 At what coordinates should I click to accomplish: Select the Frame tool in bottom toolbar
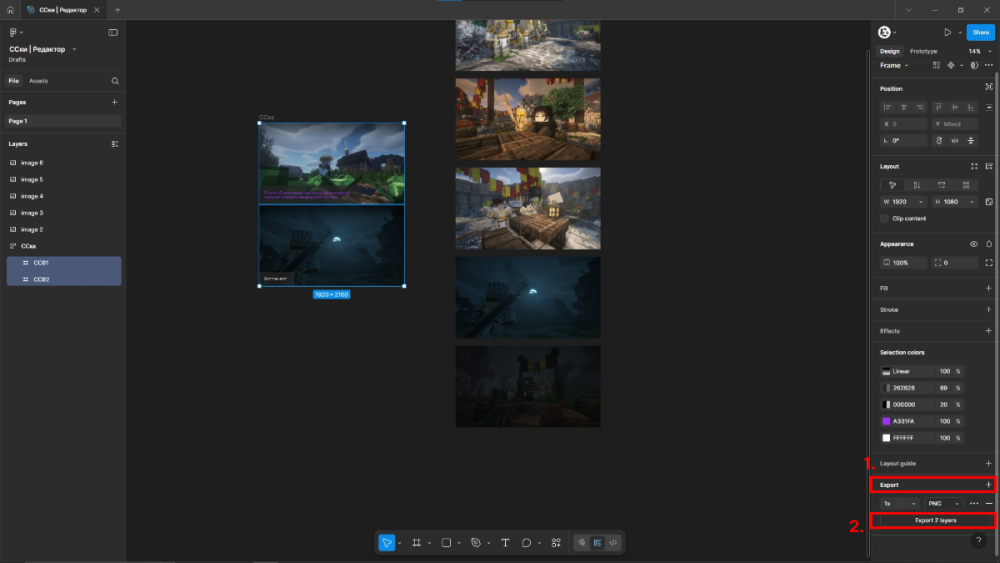pos(416,542)
